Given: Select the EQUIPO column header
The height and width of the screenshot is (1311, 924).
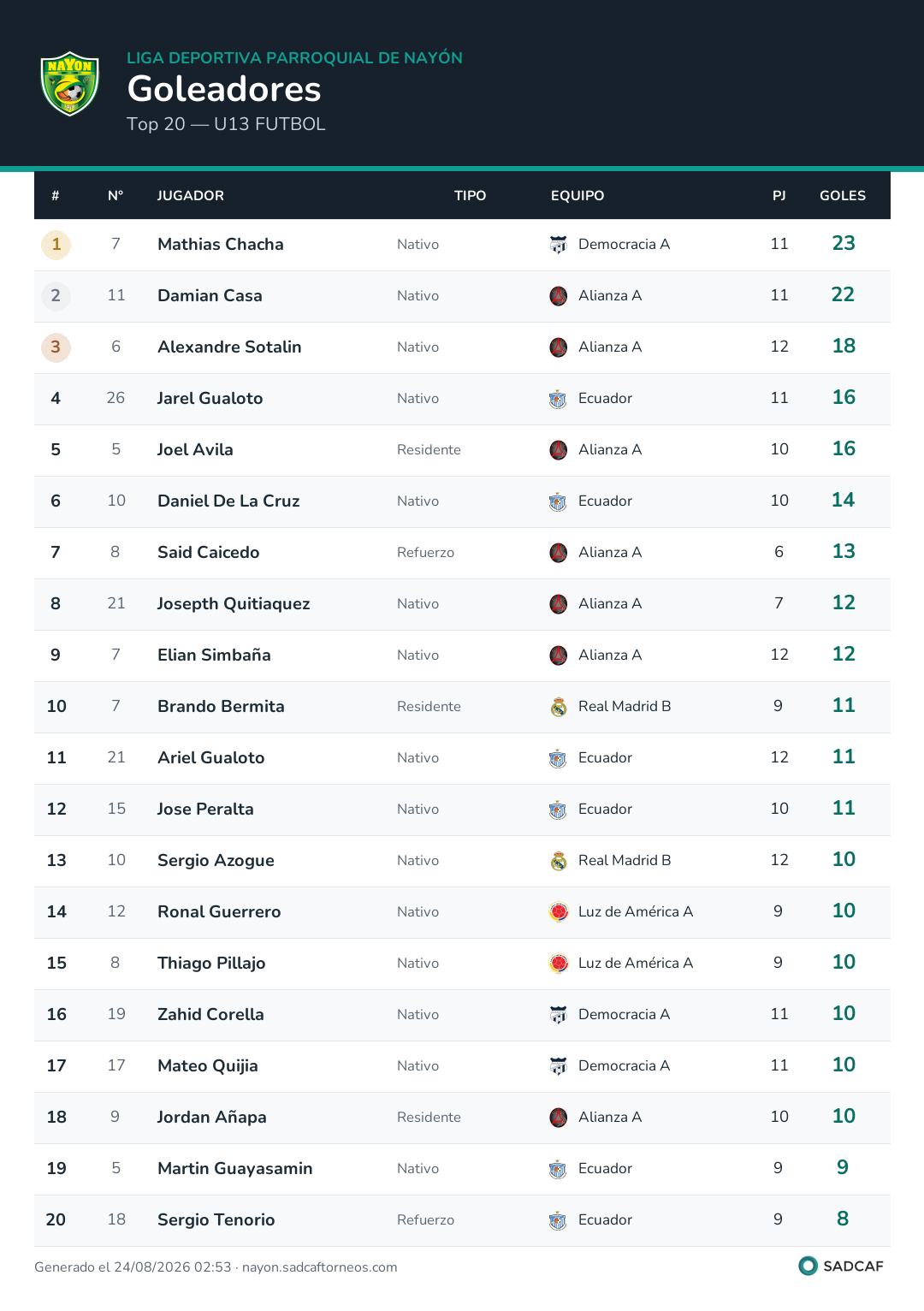Looking at the screenshot, I should pos(577,196).
